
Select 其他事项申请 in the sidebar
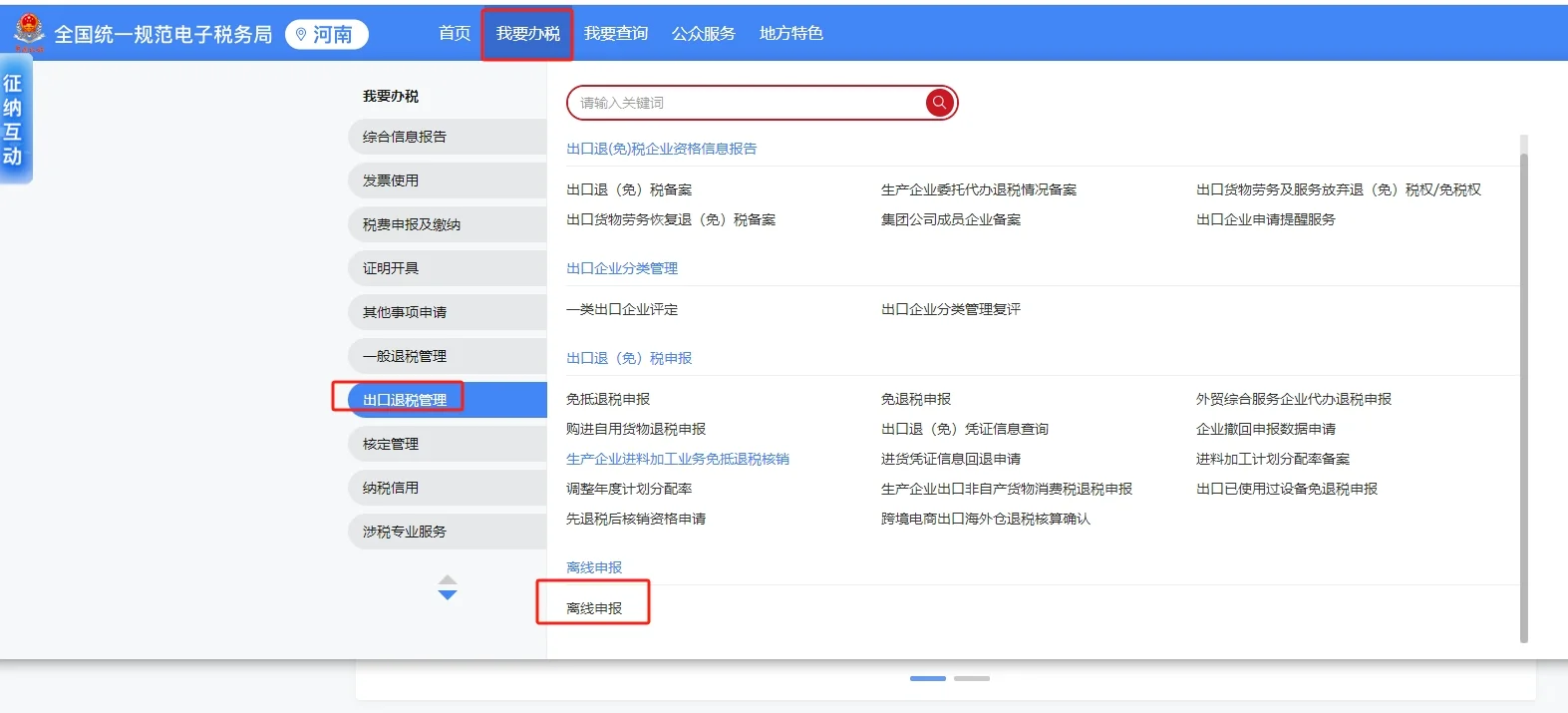tap(448, 312)
